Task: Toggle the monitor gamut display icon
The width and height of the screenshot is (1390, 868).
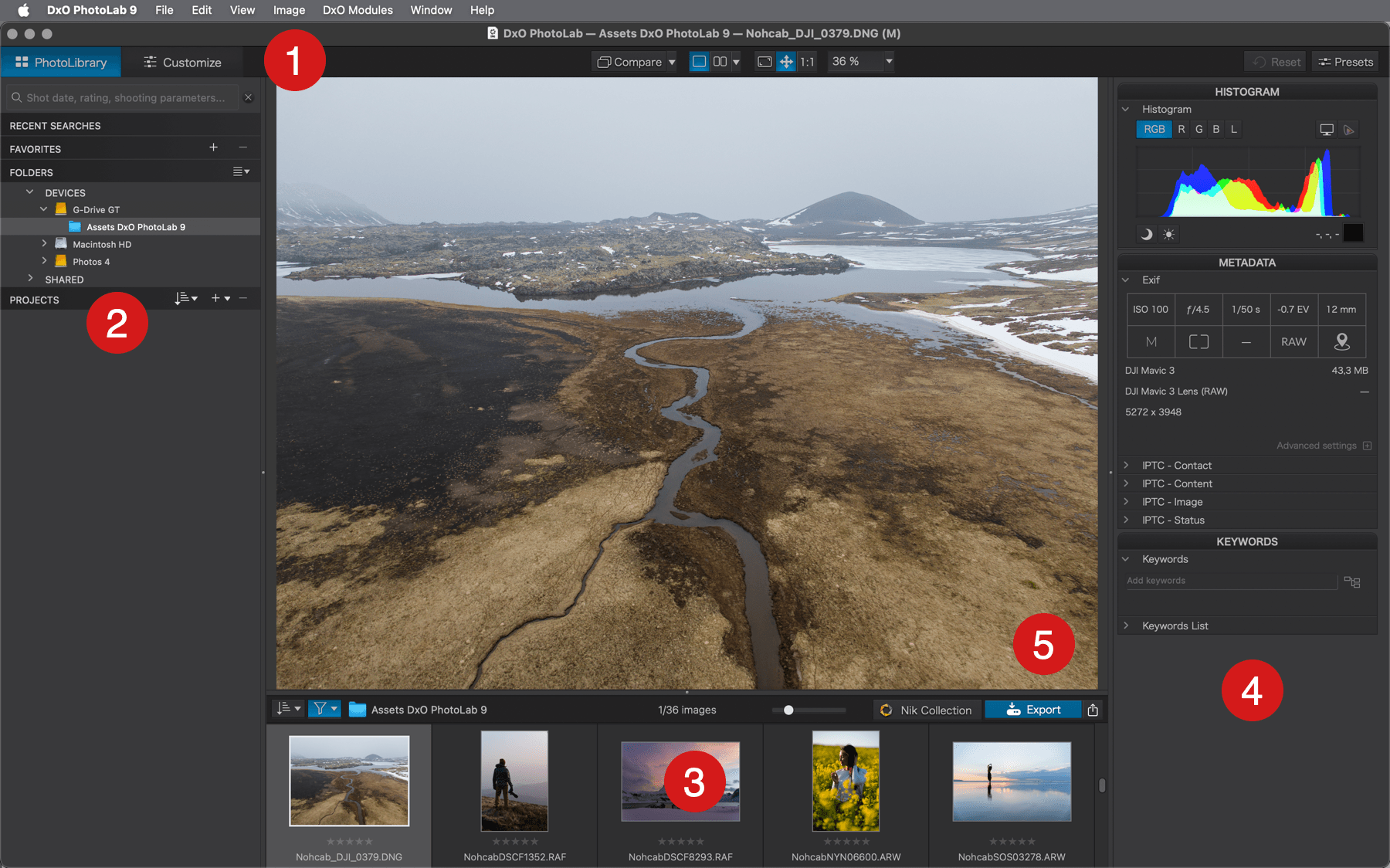Action: 1326,130
